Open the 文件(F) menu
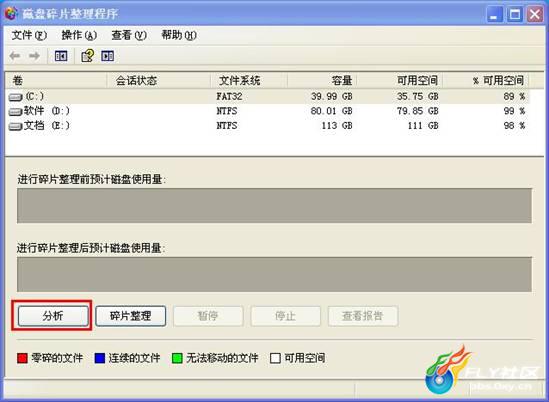Image resolution: width=549 pixels, height=402 pixels. tap(29, 35)
